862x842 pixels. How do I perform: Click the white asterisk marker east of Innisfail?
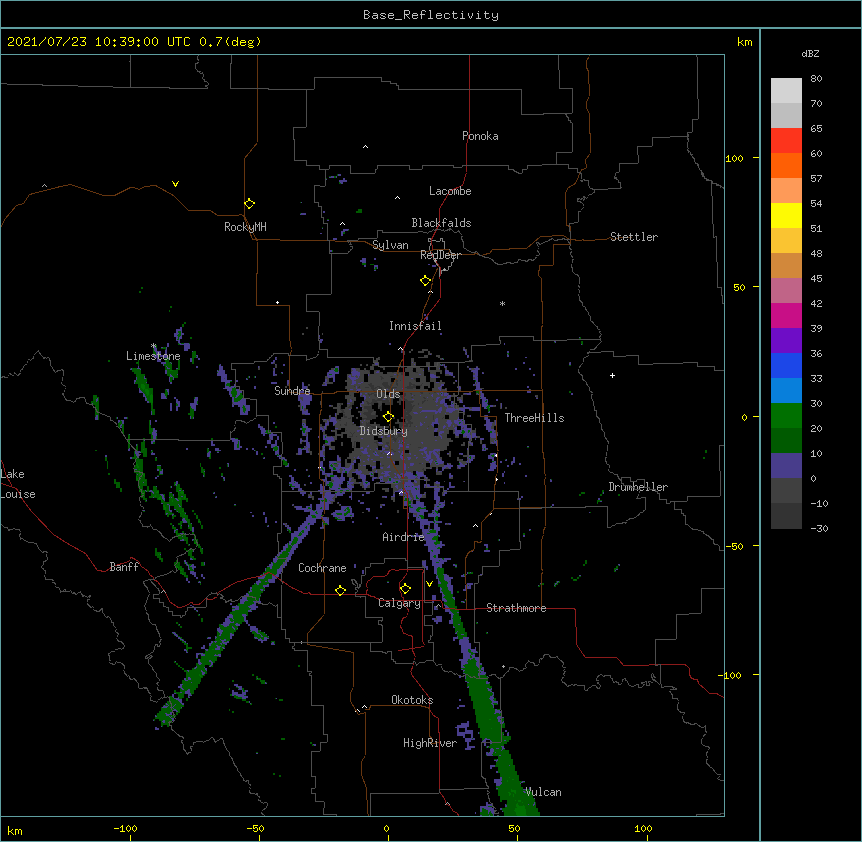click(502, 304)
